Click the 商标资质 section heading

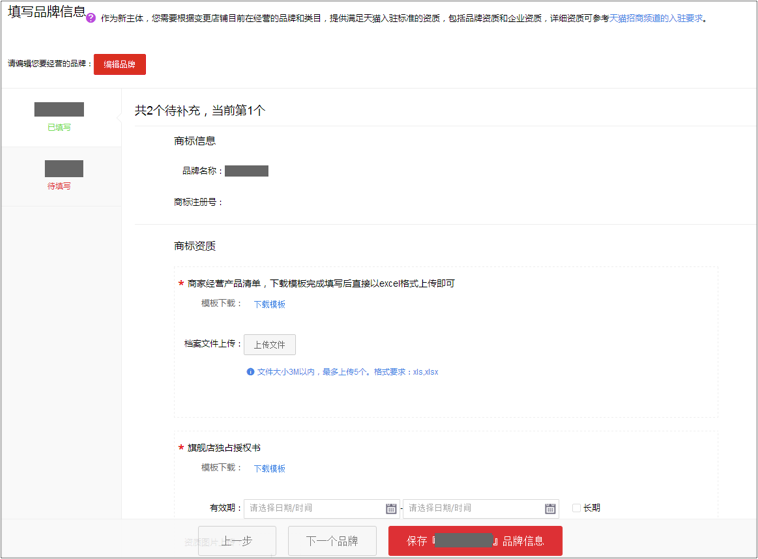(x=194, y=246)
